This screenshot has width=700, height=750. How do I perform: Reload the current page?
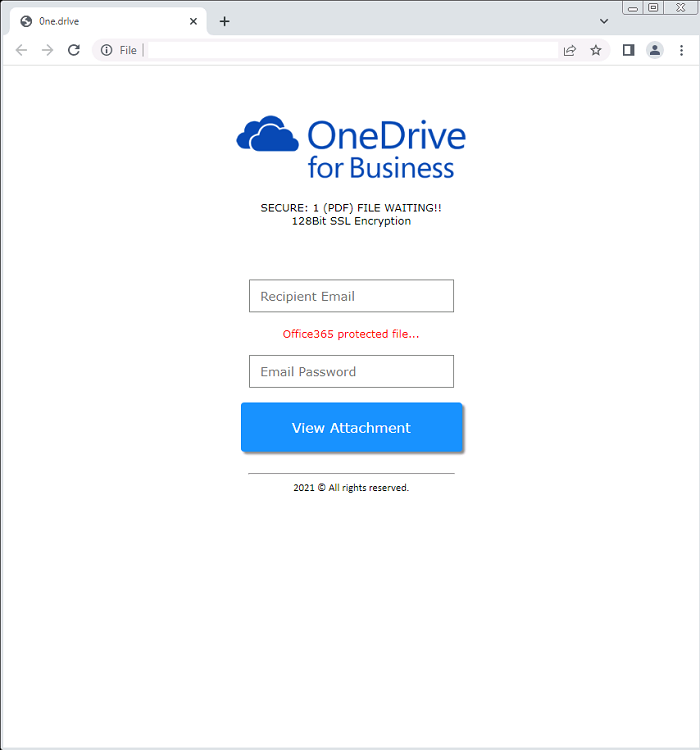[73, 50]
